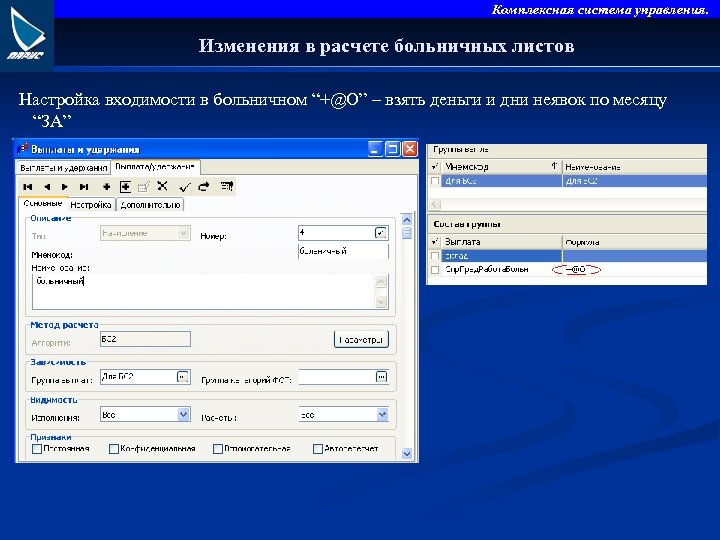
Task: Delete record with X icon
Action: [x=162, y=186]
